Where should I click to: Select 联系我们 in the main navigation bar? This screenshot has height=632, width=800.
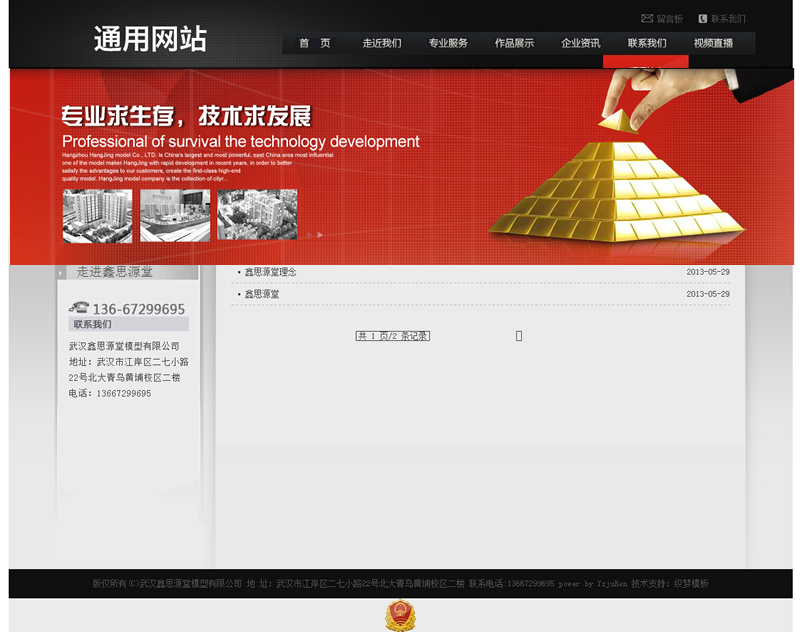(647, 43)
